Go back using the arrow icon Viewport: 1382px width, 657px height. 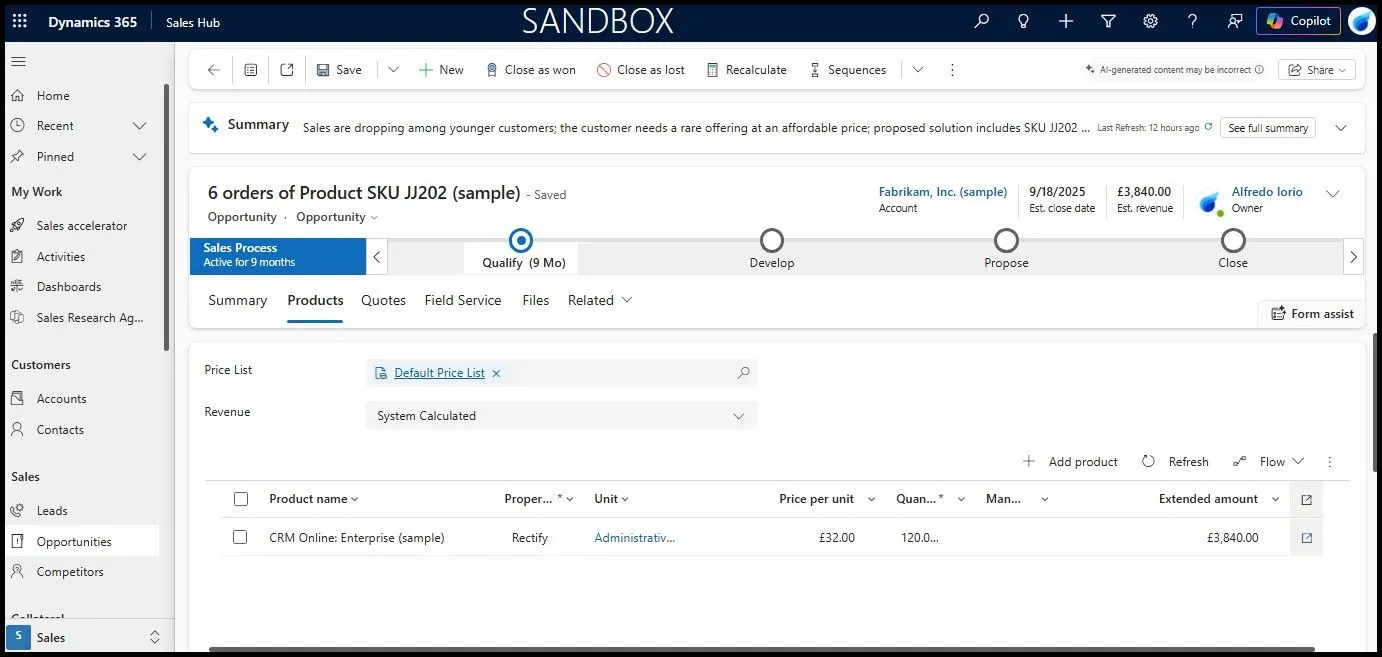click(x=213, y=70)
